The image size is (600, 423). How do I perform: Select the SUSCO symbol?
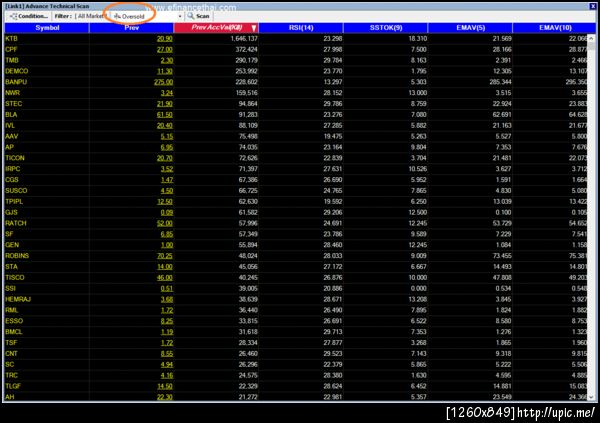(x=16, y=191)
